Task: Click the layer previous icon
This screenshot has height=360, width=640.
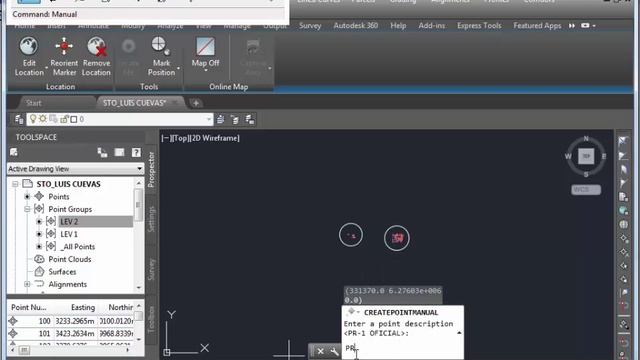Action: pos(235,119)
